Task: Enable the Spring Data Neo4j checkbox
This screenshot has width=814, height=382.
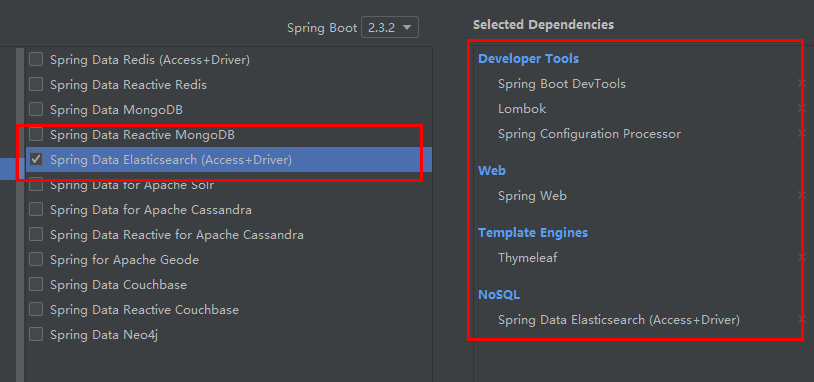Action: point(36,335)
